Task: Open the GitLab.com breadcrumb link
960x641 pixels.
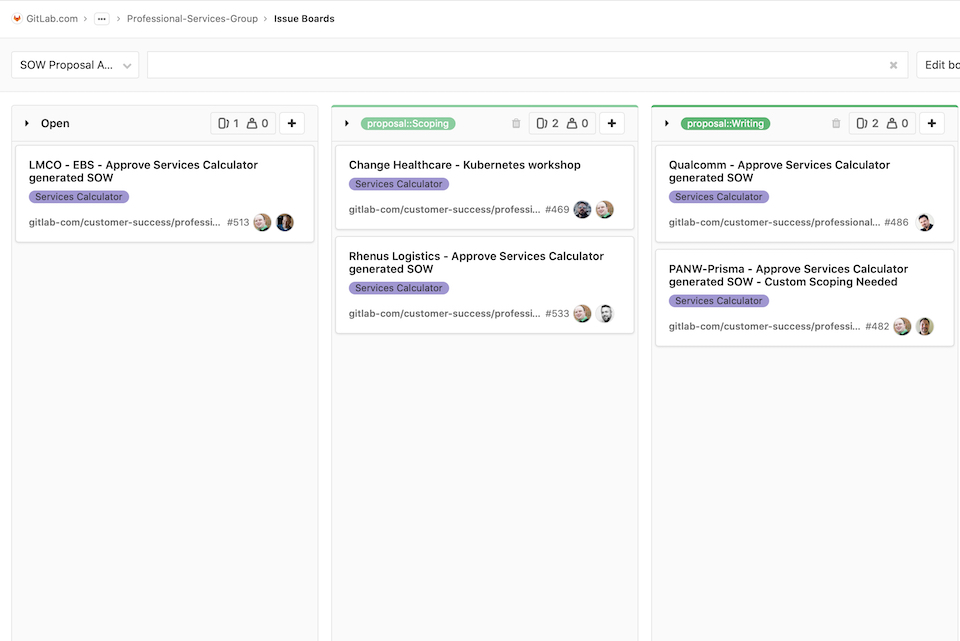Action: (x=52, y=18)
